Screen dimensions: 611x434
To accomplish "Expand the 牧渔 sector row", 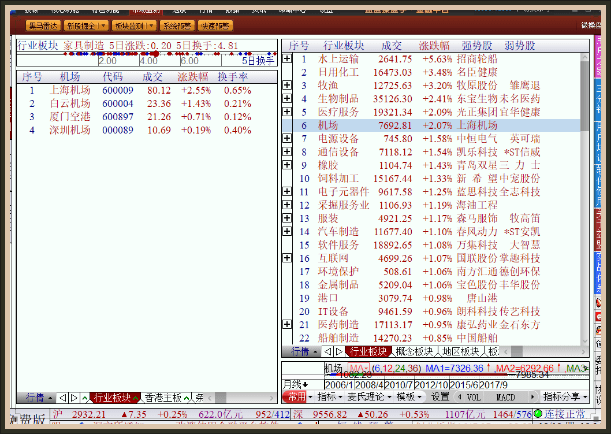I will [287, 85].
